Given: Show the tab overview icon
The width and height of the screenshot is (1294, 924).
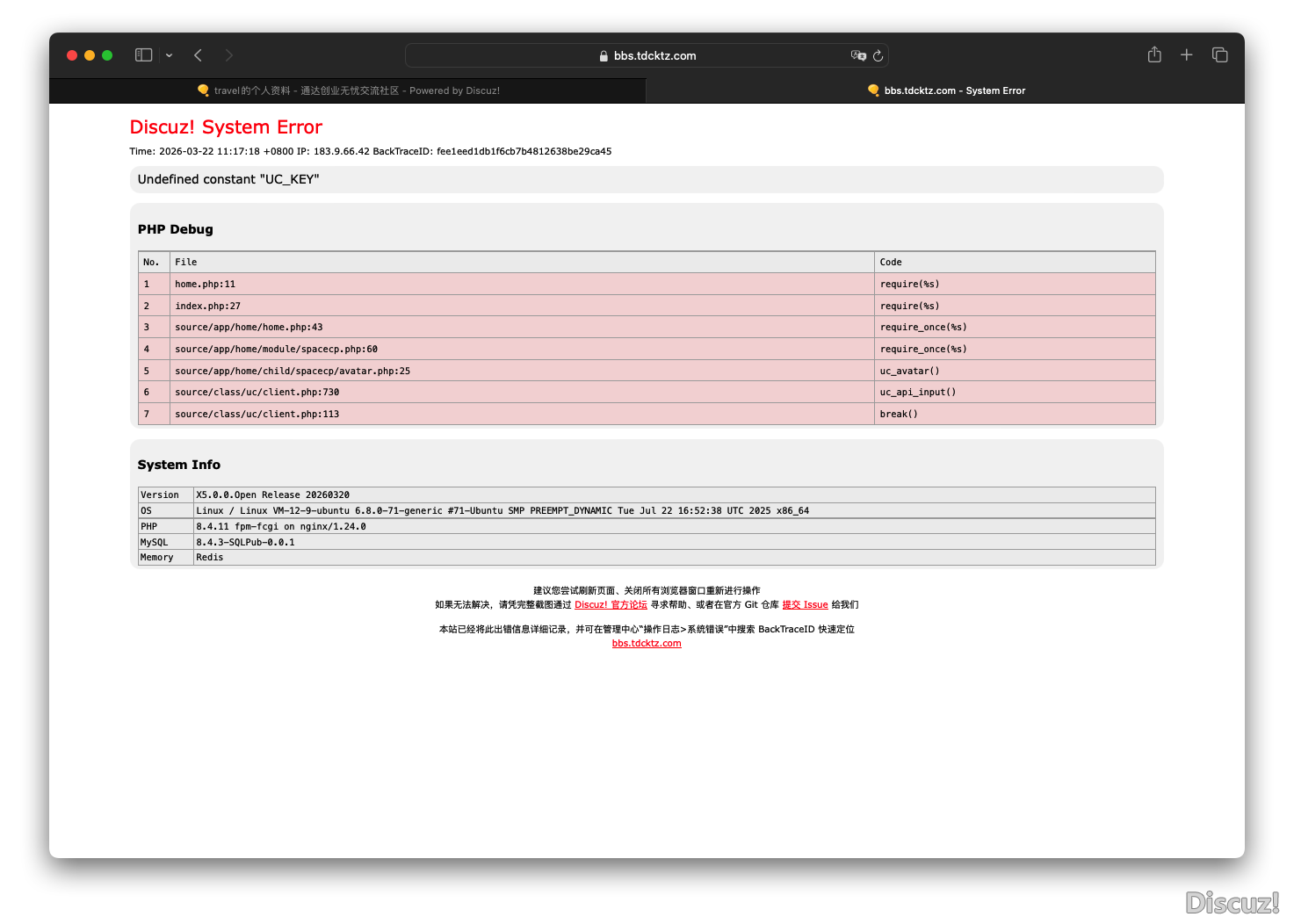Looking at the screenshot, I should tap(1219, 55).
